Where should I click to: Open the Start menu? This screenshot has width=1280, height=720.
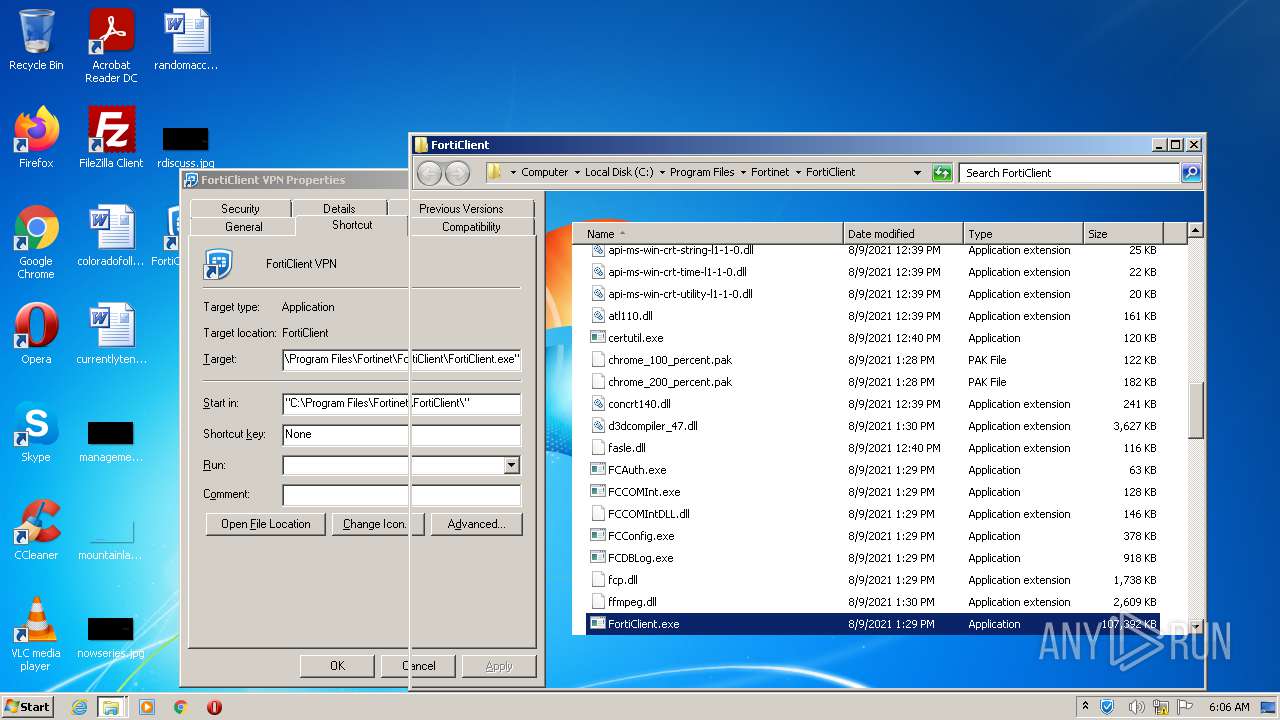[x=27, y=707]
